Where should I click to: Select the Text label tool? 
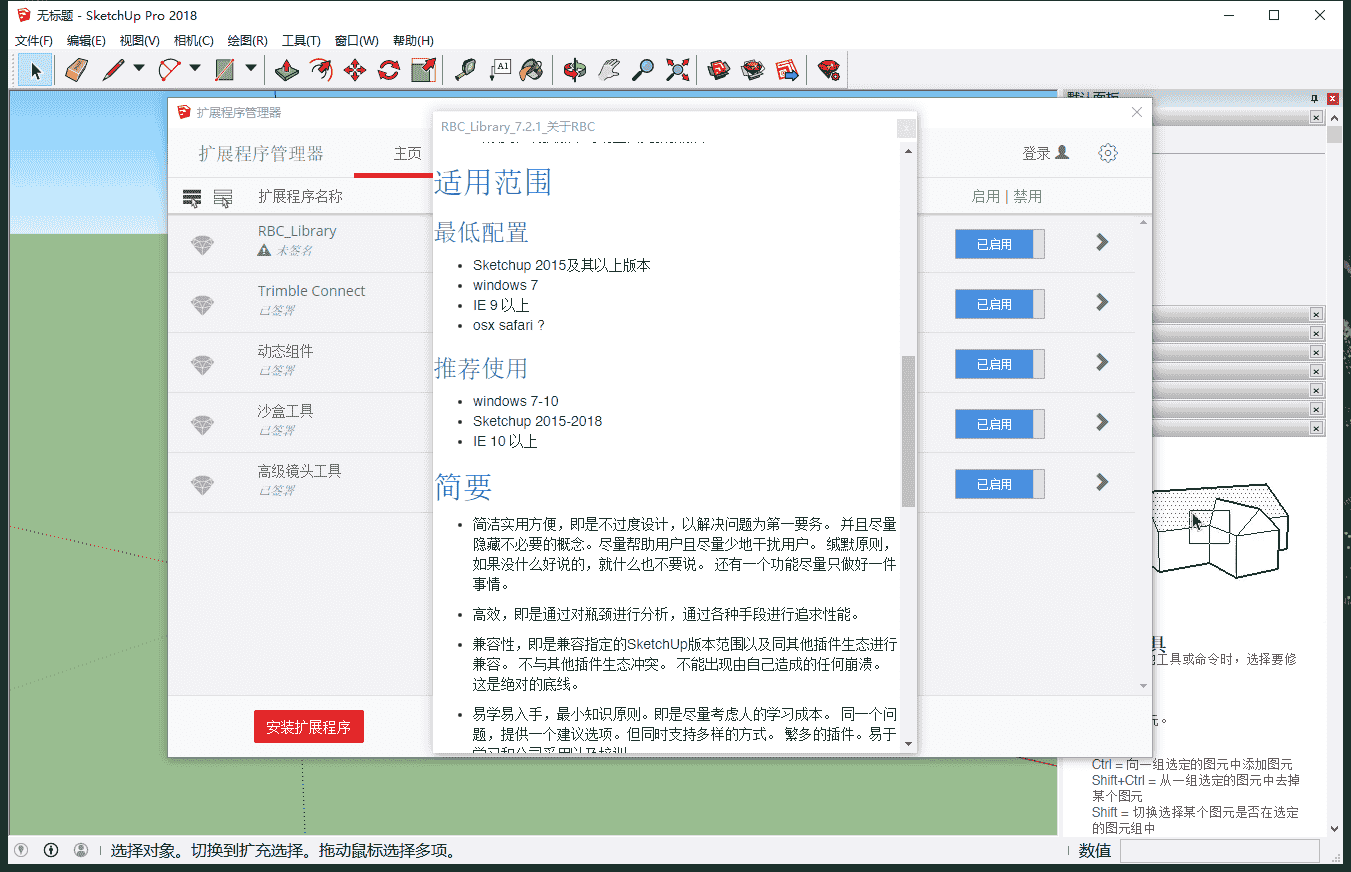(x=499, y=70)
